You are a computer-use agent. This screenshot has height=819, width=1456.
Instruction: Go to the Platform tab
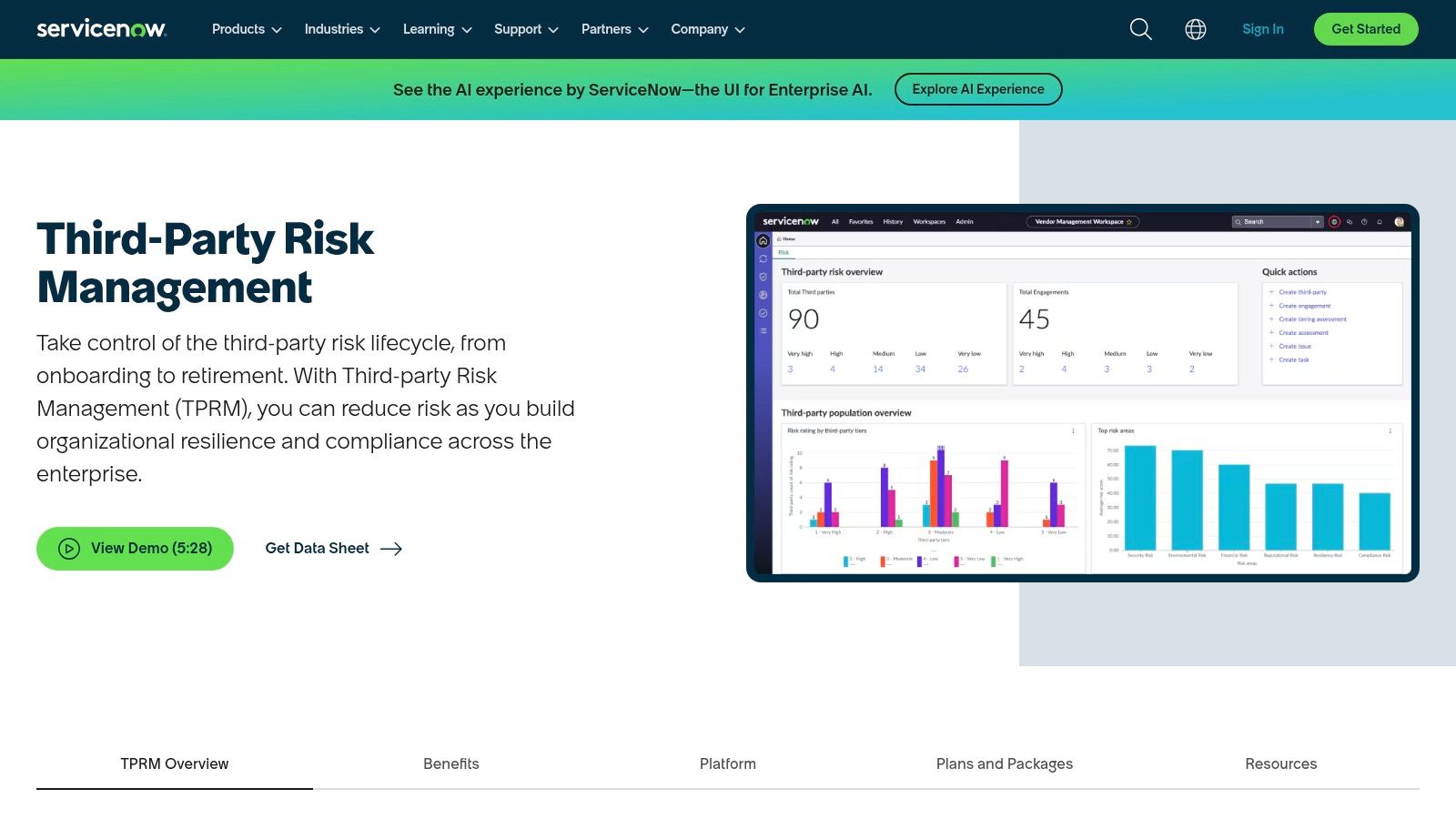point(728,763)
